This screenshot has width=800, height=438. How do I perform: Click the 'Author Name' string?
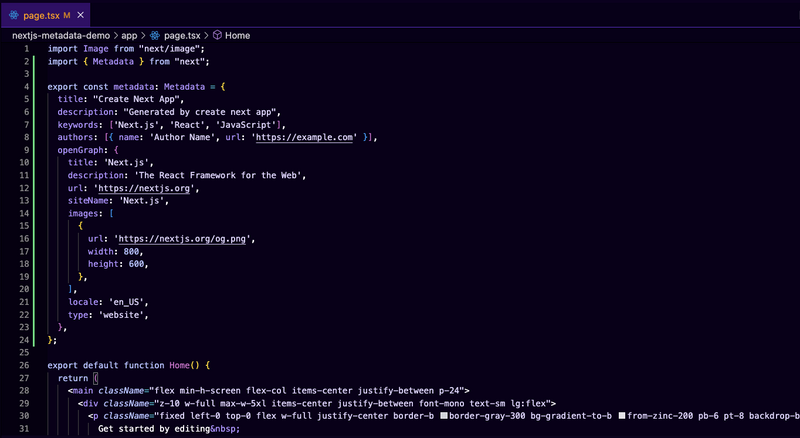click(182, 137)
